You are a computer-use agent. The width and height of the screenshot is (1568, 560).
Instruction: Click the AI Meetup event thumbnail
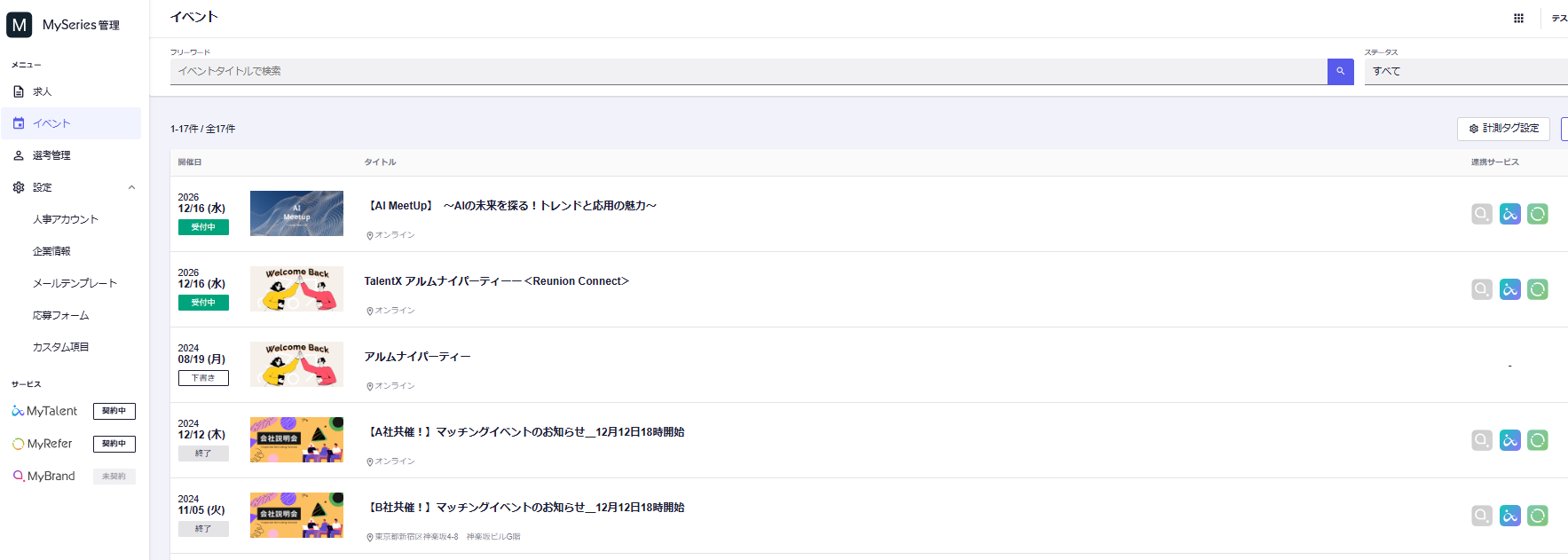(296, 213)
